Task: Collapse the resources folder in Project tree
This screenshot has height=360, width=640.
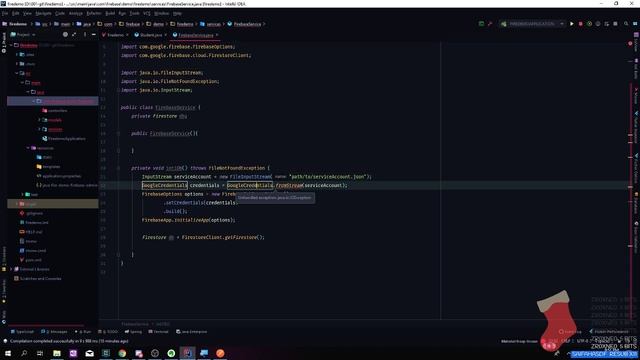Action: click(x=28, y=148)
